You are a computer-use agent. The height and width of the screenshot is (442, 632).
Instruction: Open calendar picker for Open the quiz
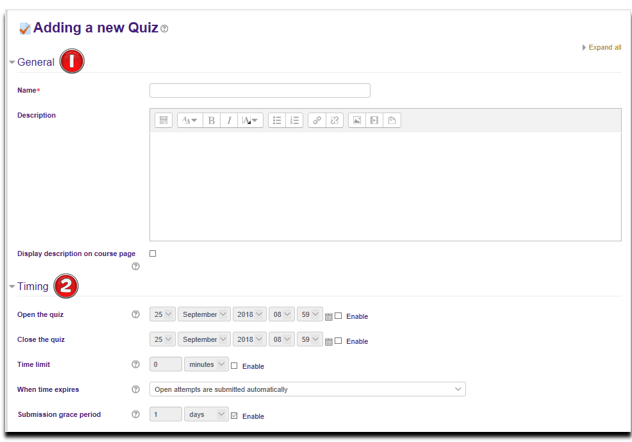pos(328,316)
